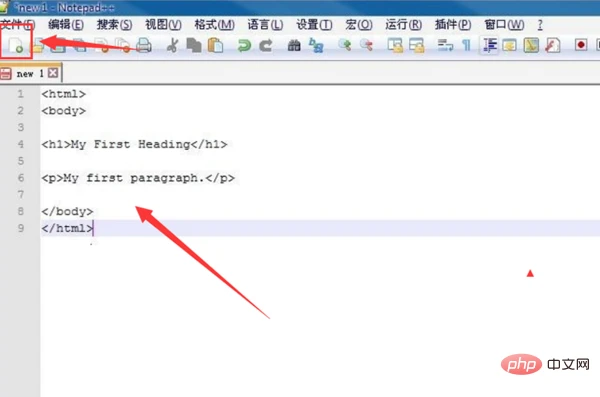Click the Close All documents toolbar icon
This screenshot has width=600, height=397.
123,46
